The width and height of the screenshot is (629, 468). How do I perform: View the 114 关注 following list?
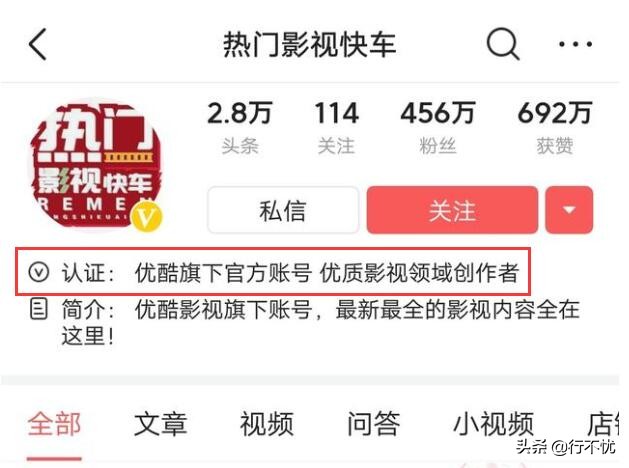[336, 128]
